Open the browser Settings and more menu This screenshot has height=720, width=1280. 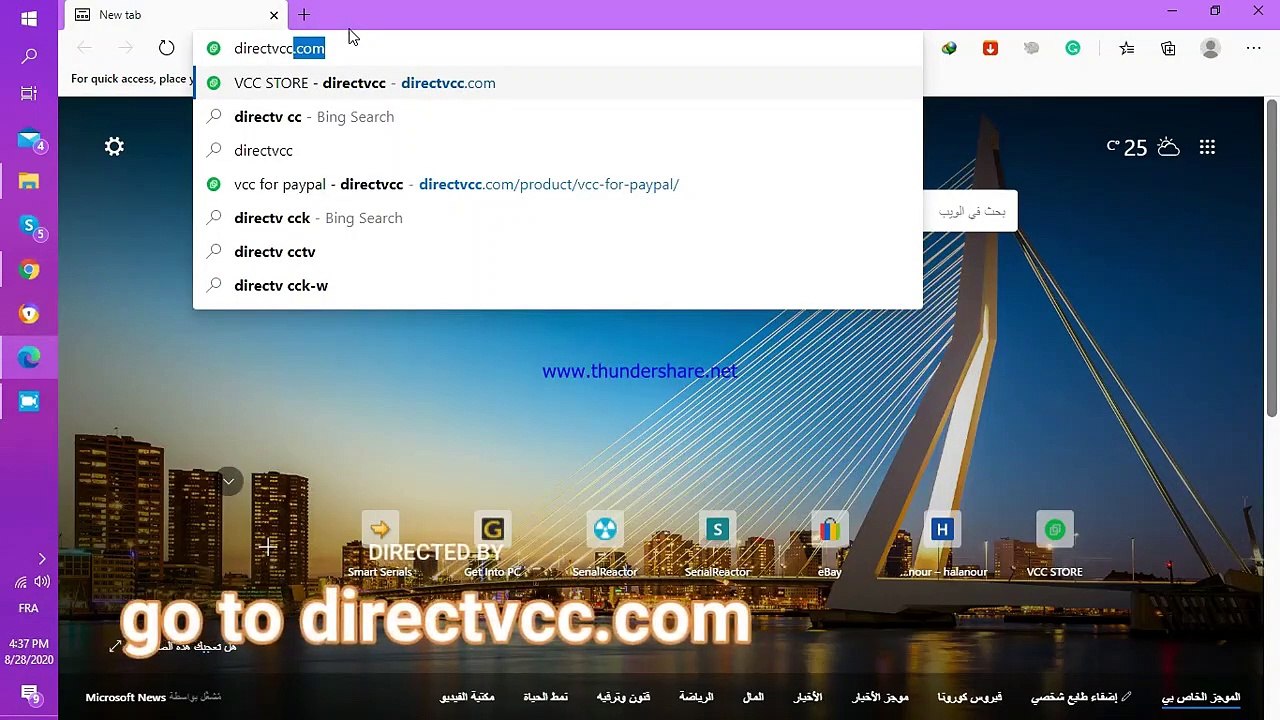click(1253, 48)
